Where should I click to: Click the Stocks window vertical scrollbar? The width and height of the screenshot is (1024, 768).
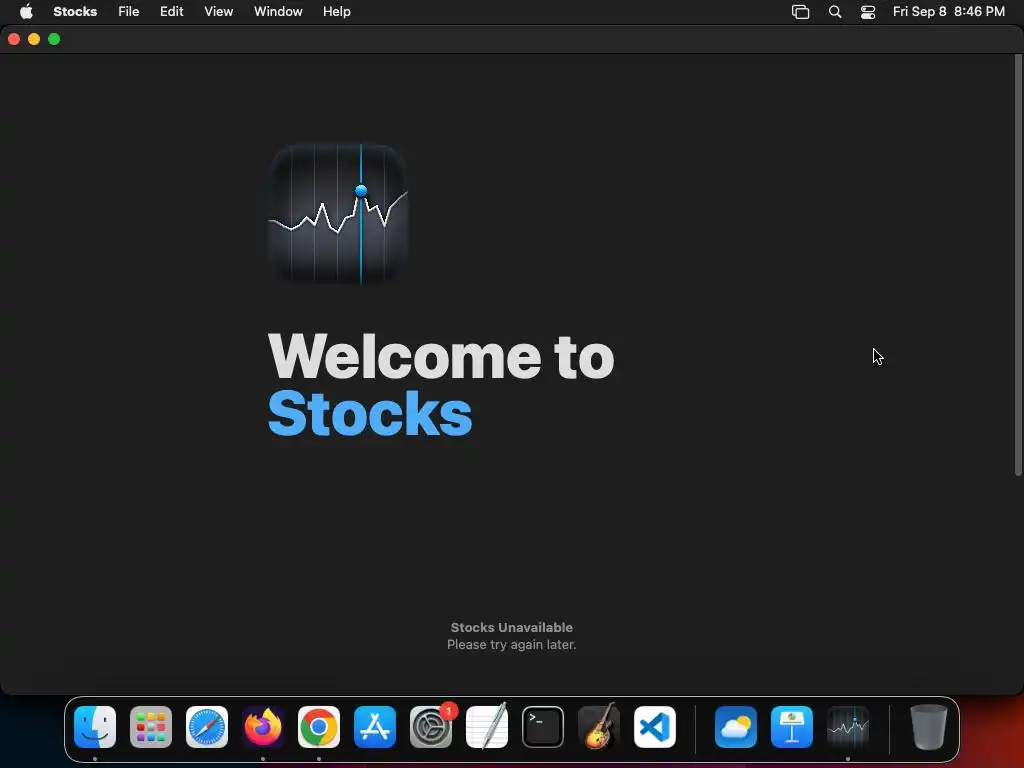point(1018,265)
